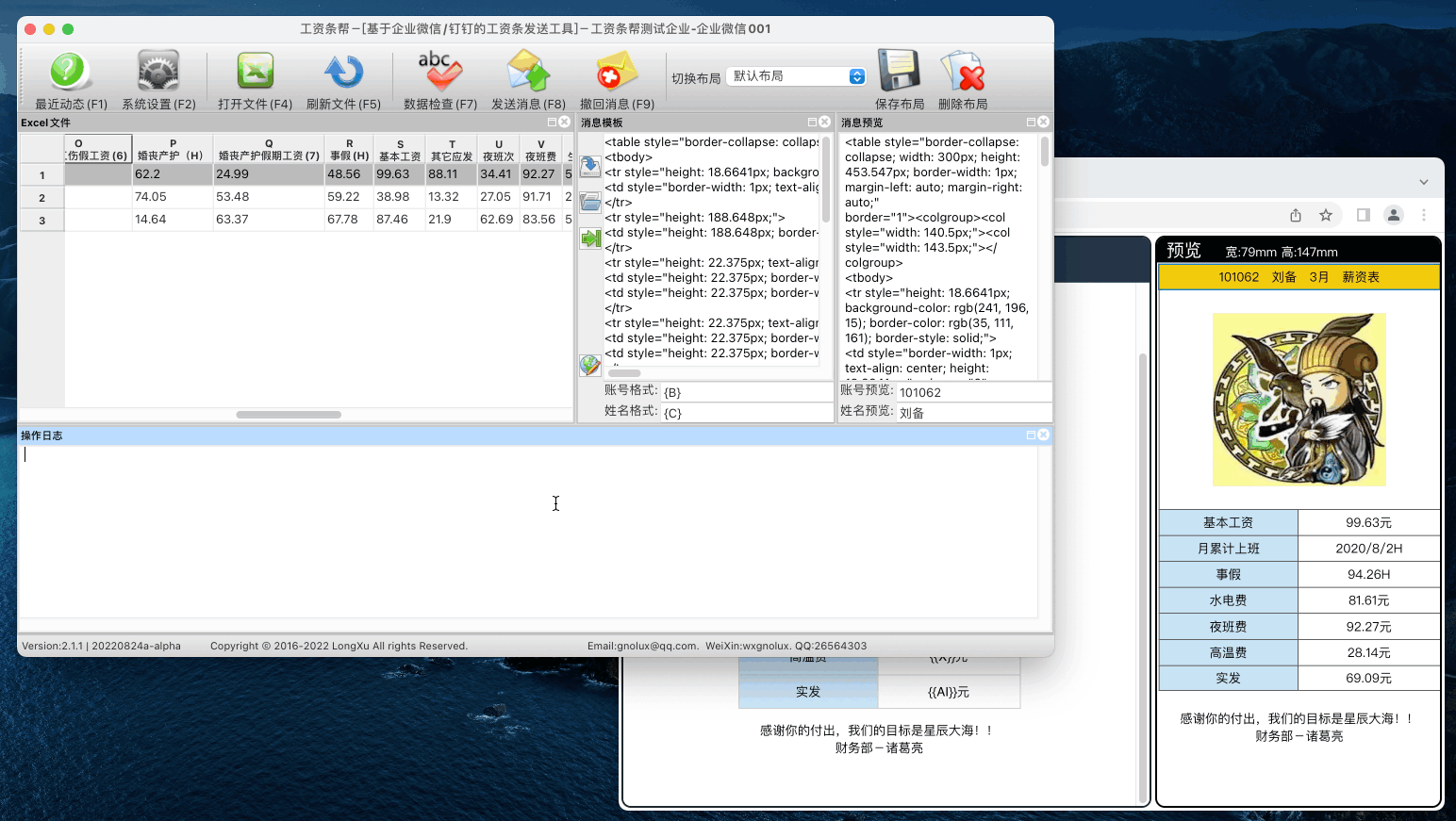This screenshot has height=821, width=1456.
Task: Click the 姓名预览 field showing 刘备
Action: [973, 413]
